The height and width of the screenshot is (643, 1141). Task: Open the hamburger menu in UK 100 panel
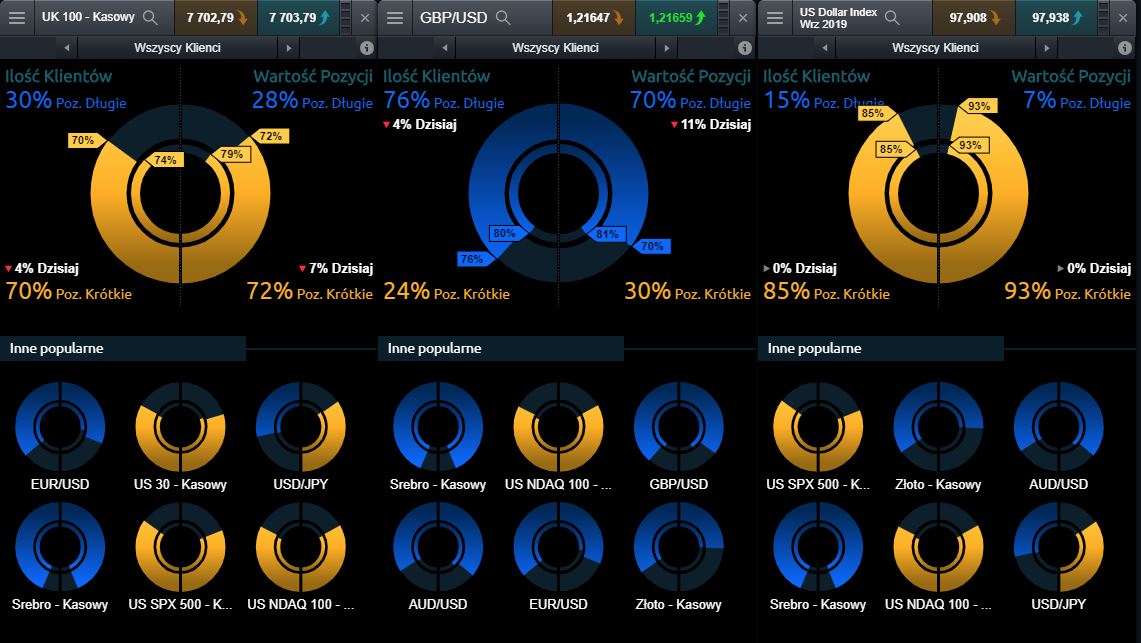pyautogui.click(x=17, y=18)
